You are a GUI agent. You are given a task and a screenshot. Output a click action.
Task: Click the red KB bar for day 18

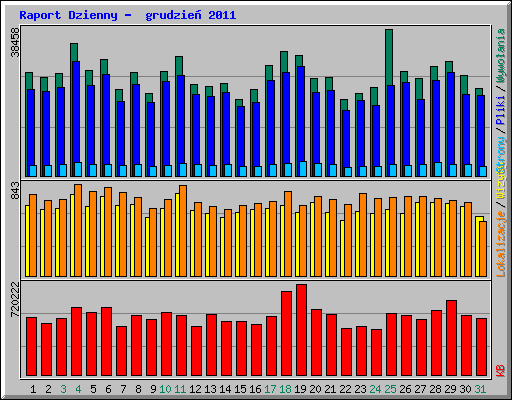coord(286,334)
